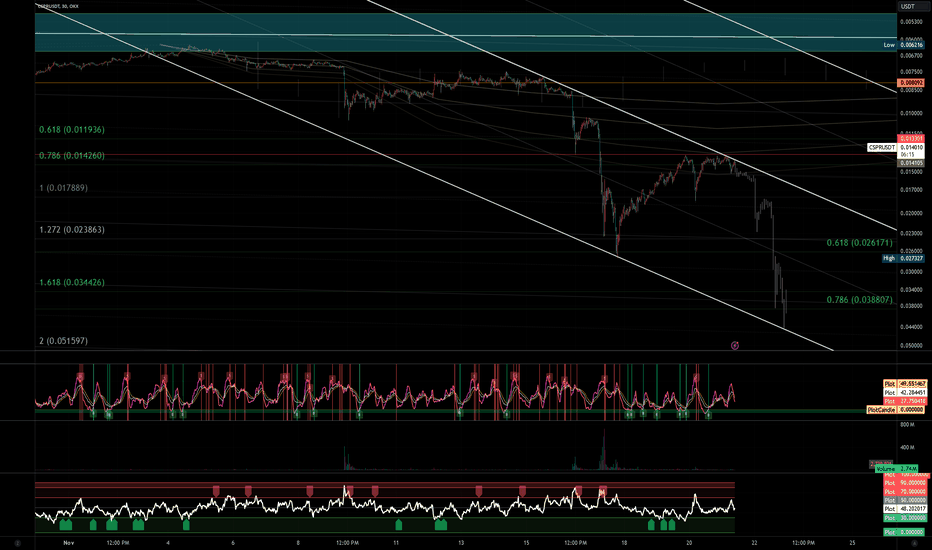Viewport: 932px width, 550px height.
Task: Click the Plot 30.000000 level label
Action: [904, 518]
